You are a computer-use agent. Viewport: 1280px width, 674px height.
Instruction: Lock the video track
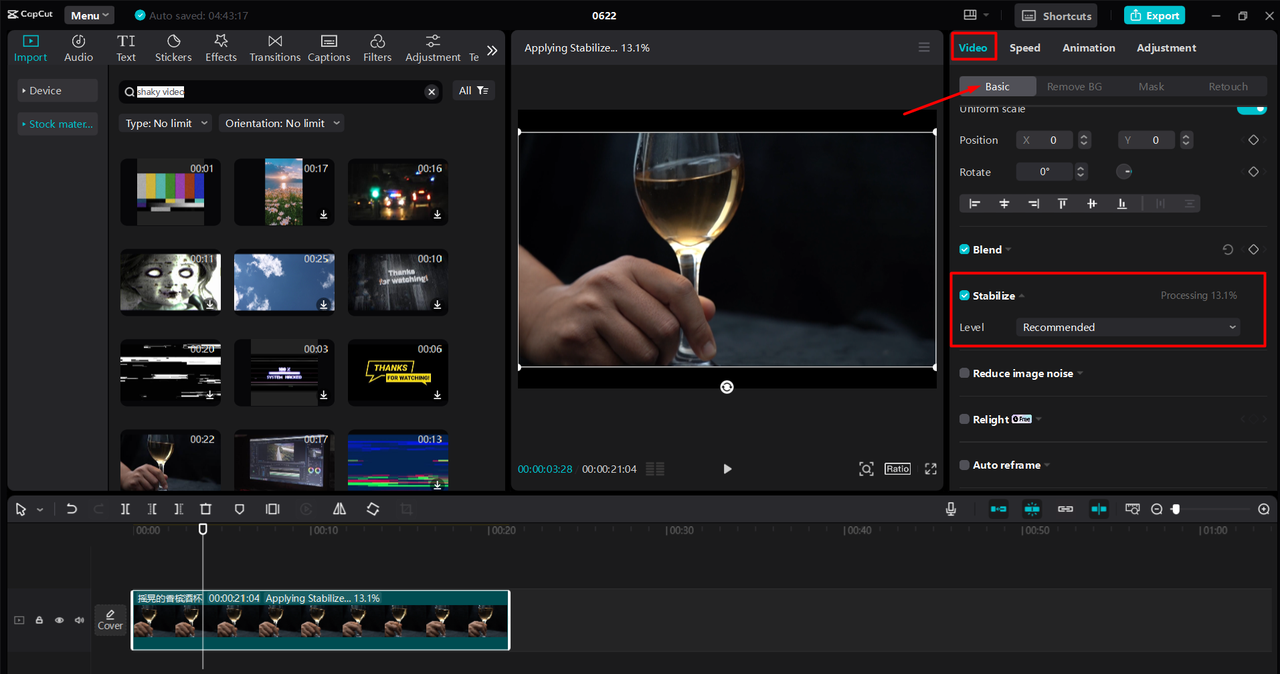tap(39, 620)
